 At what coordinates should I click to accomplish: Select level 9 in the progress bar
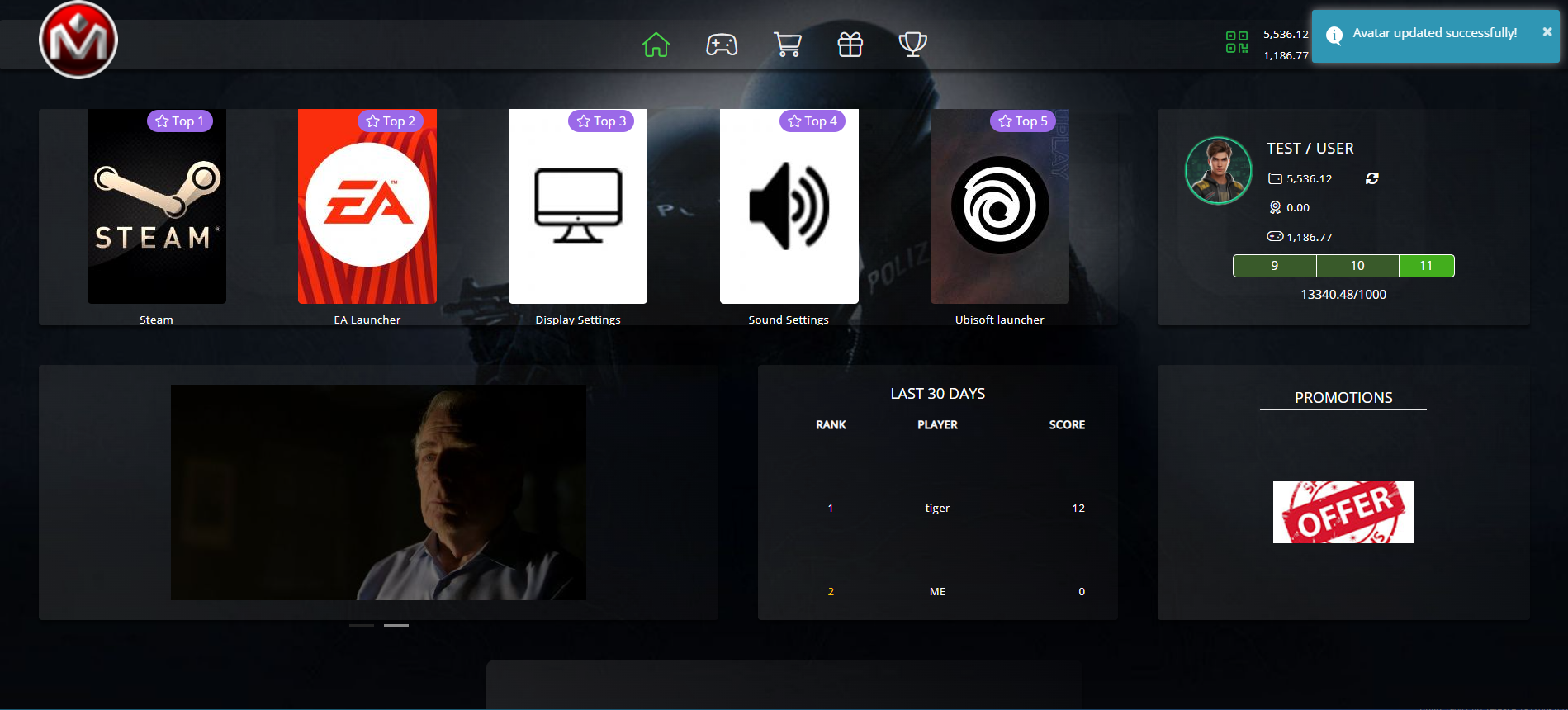click(1275, 266)
